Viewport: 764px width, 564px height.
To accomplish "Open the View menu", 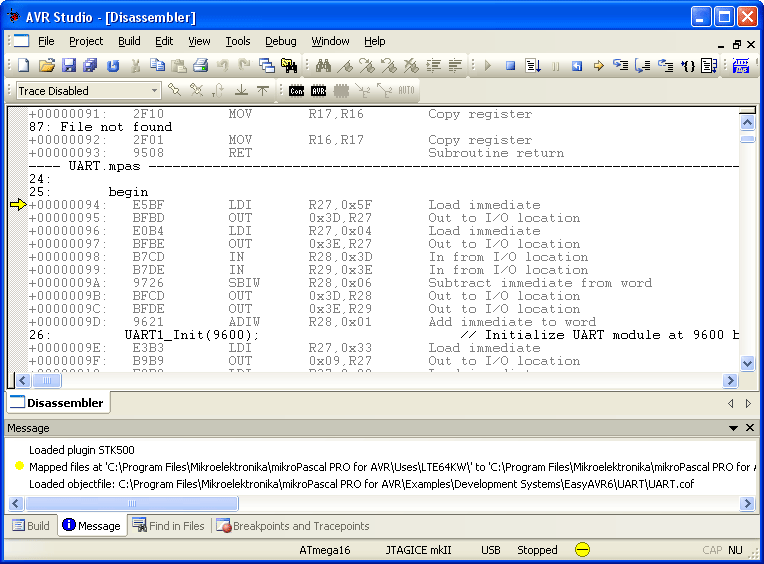I will pyautogui.click(x=199, y=41).
